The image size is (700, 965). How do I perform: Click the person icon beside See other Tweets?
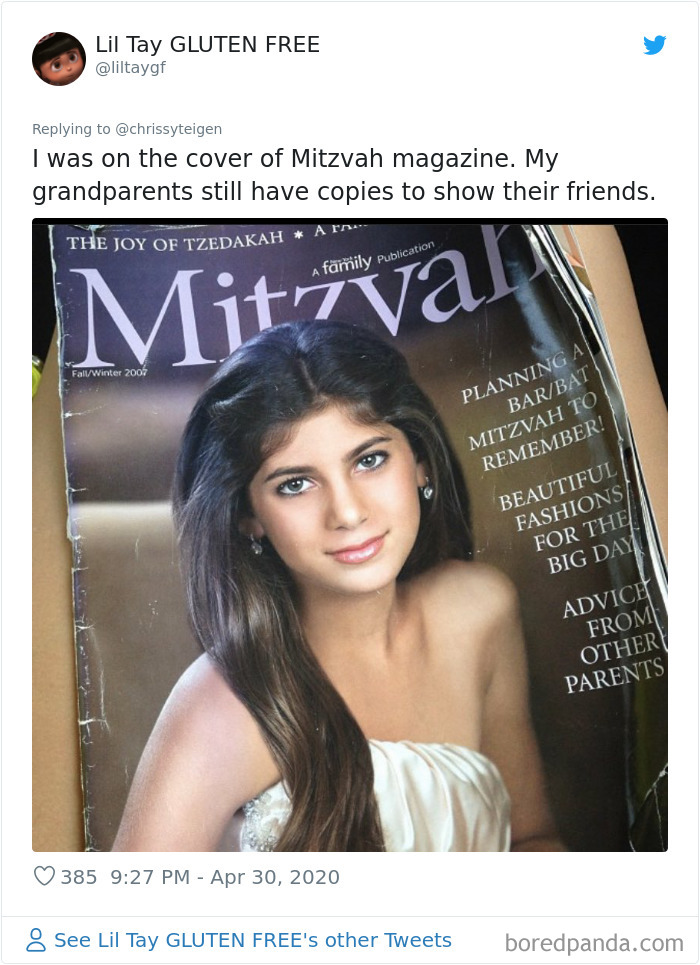tap(36, 940)
